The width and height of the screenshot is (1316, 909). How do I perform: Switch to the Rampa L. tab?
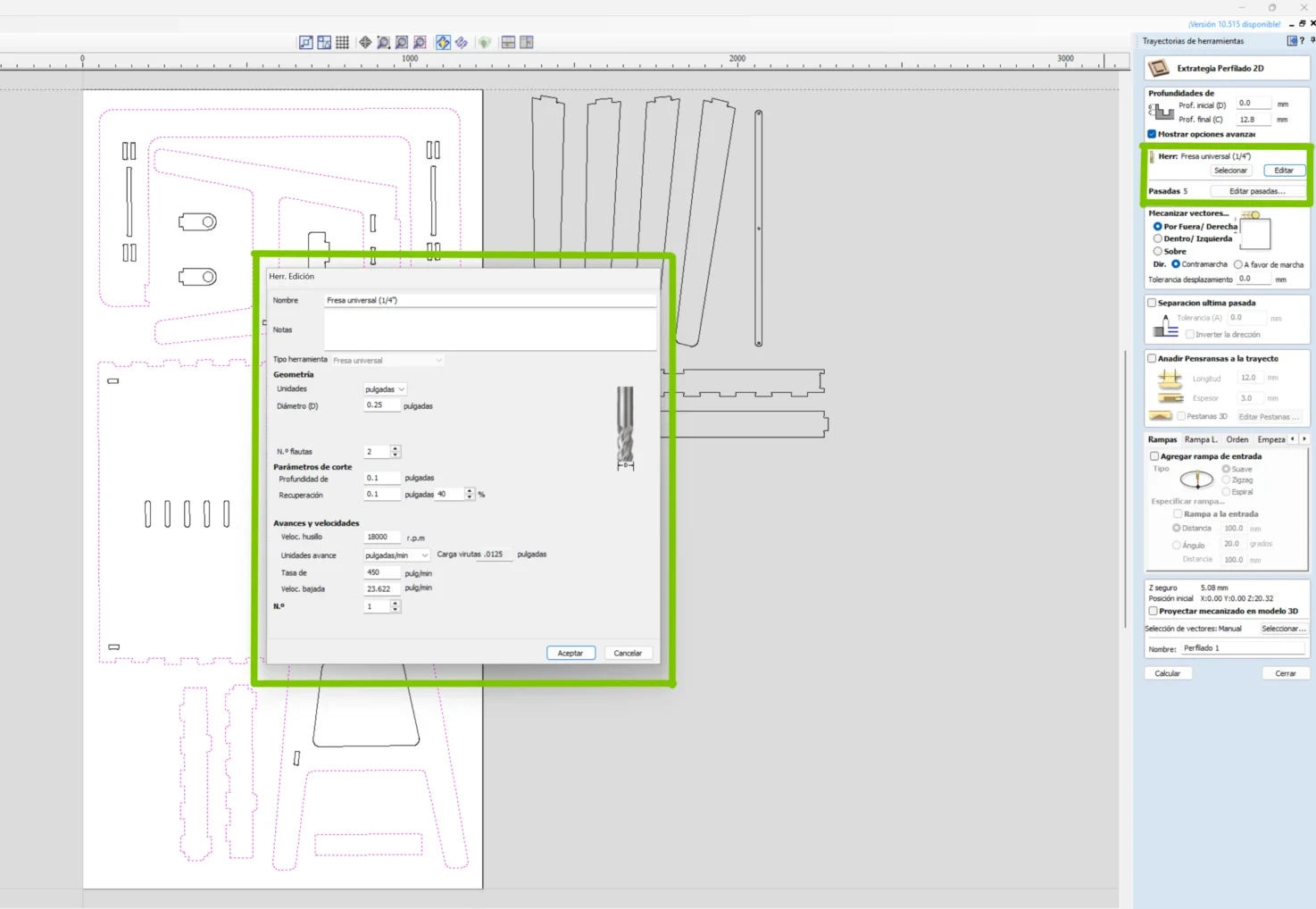point(1201,439)
